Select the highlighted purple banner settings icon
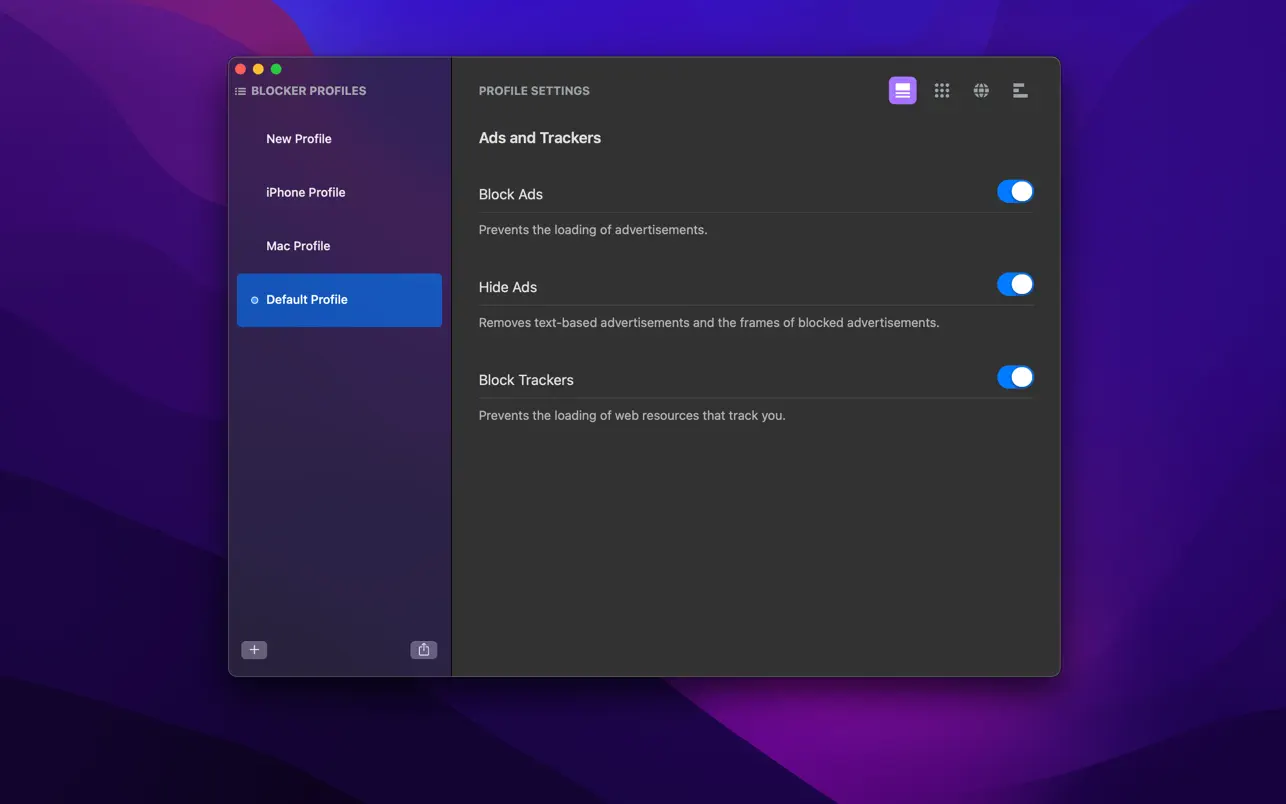This screenshot has width=1286, height=804. (x=902, y=91)
